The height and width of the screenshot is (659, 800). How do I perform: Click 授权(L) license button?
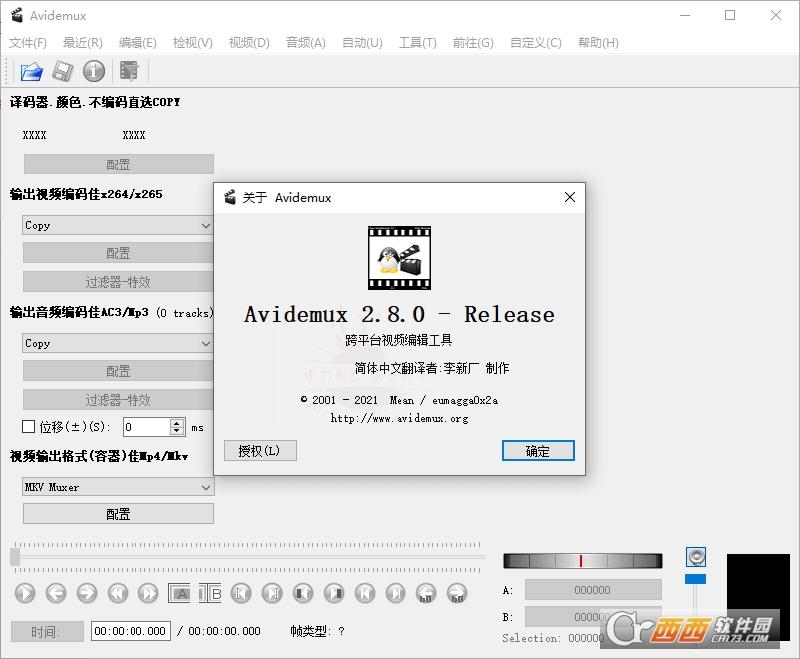(260, 451)
